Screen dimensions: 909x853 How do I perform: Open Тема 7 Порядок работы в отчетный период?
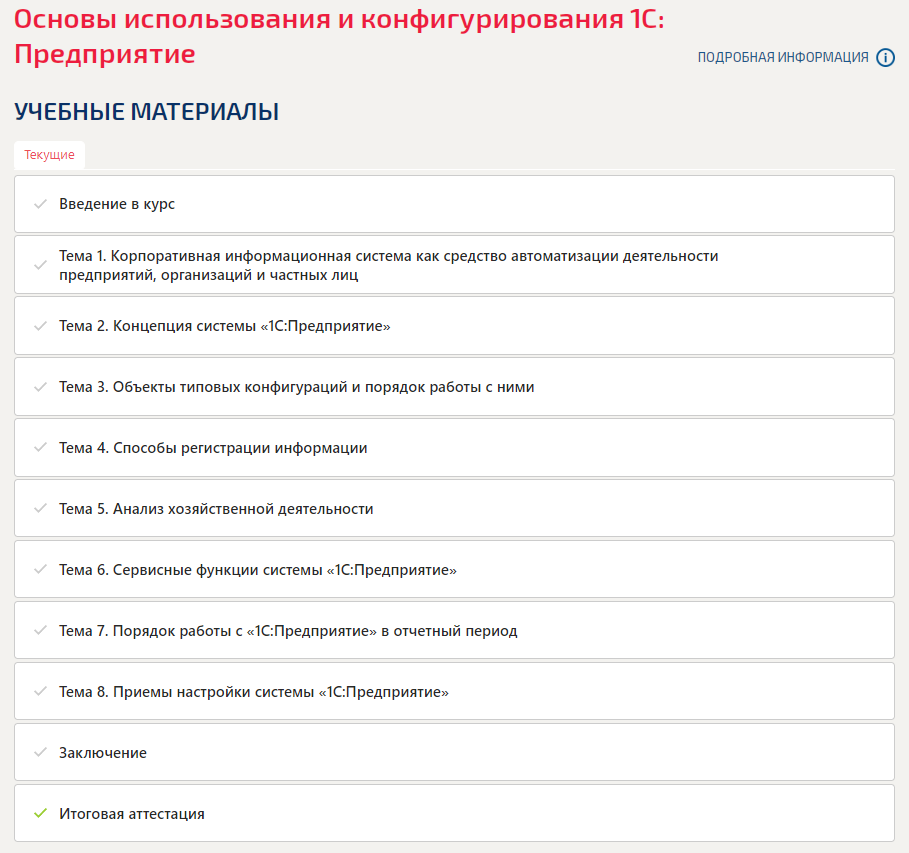coord(454,630)
